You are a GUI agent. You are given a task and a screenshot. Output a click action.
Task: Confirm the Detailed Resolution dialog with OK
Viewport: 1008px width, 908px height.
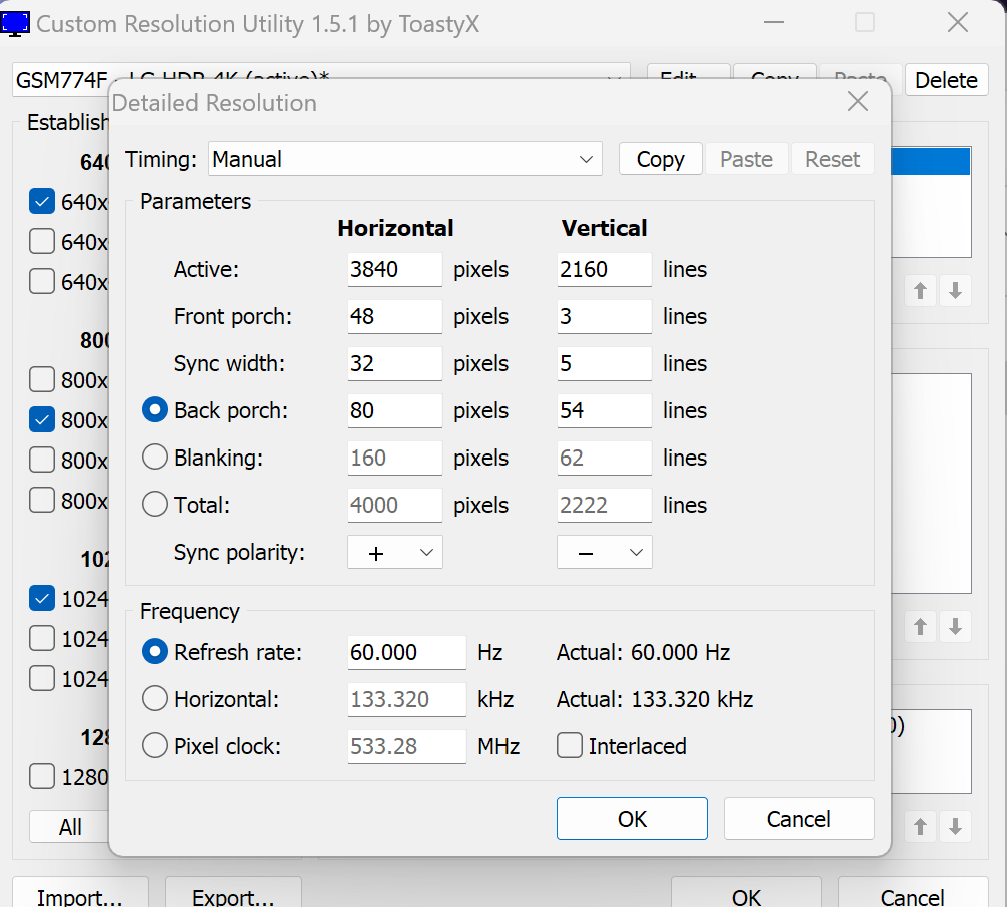(x=632, y=819)
